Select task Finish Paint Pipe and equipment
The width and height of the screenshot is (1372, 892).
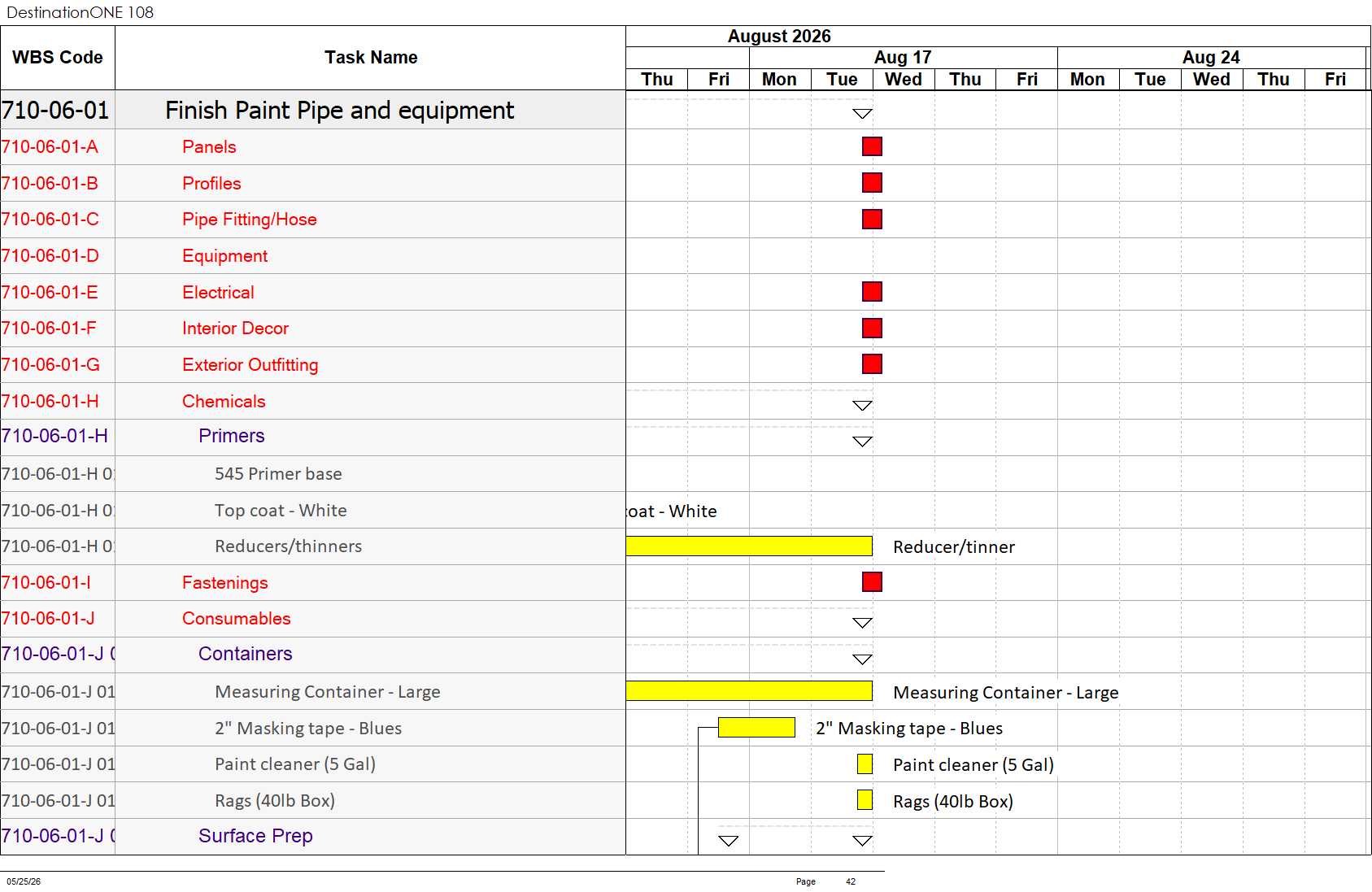339,111
